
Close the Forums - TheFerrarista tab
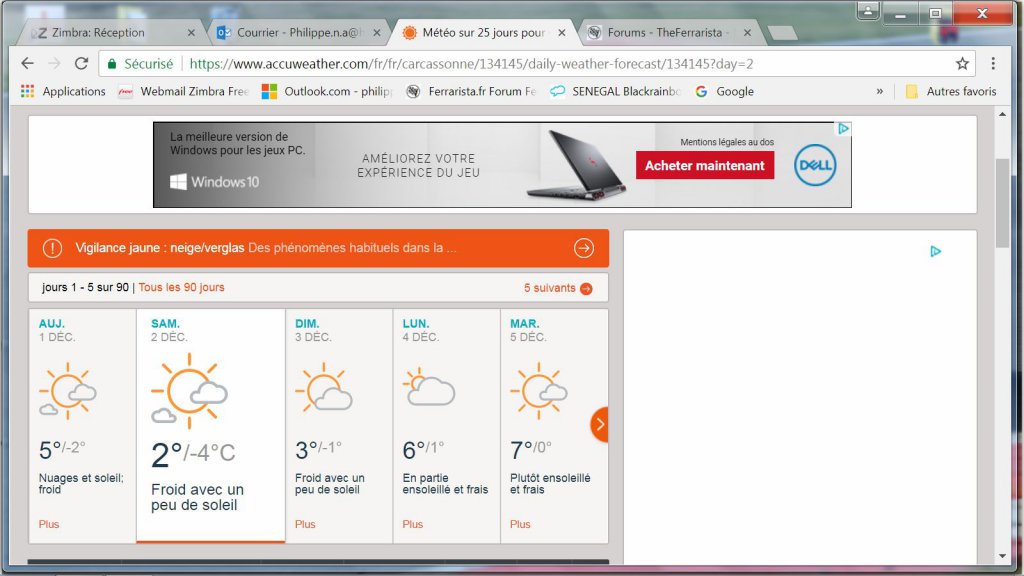[747, 33]
